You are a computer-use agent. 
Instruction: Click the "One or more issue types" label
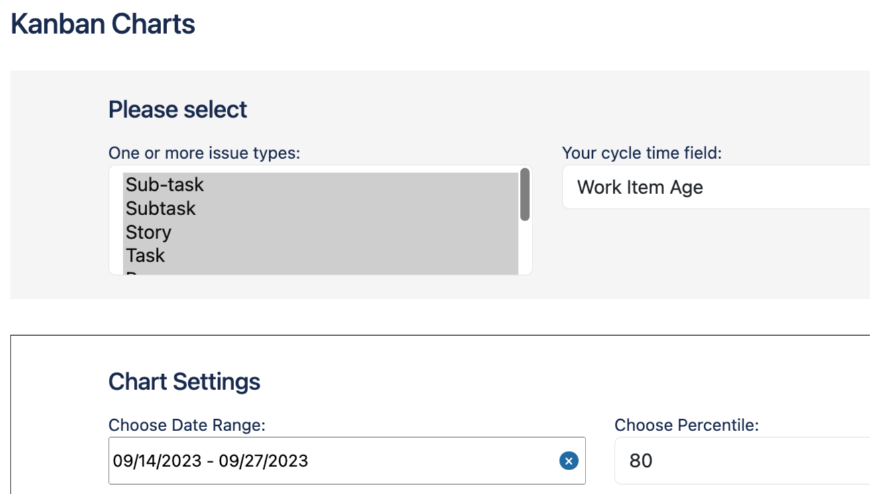(204, 153)
